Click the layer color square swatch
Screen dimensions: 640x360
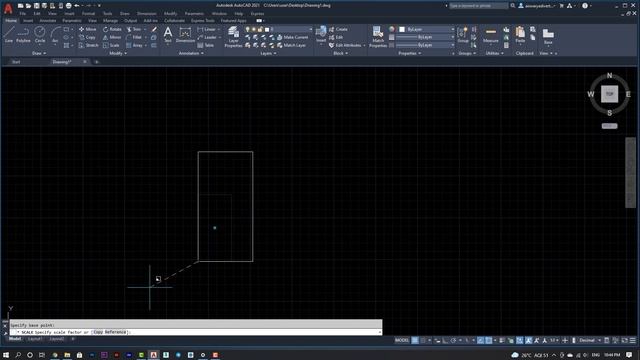pyautogui.click(x=267, y=29)
